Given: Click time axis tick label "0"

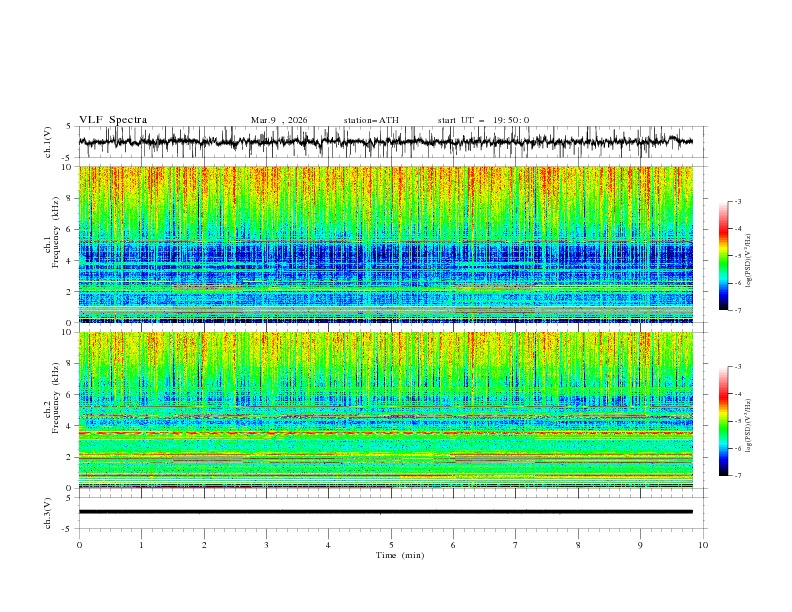Looking at the screenshot, I should [x=79, y=545].
